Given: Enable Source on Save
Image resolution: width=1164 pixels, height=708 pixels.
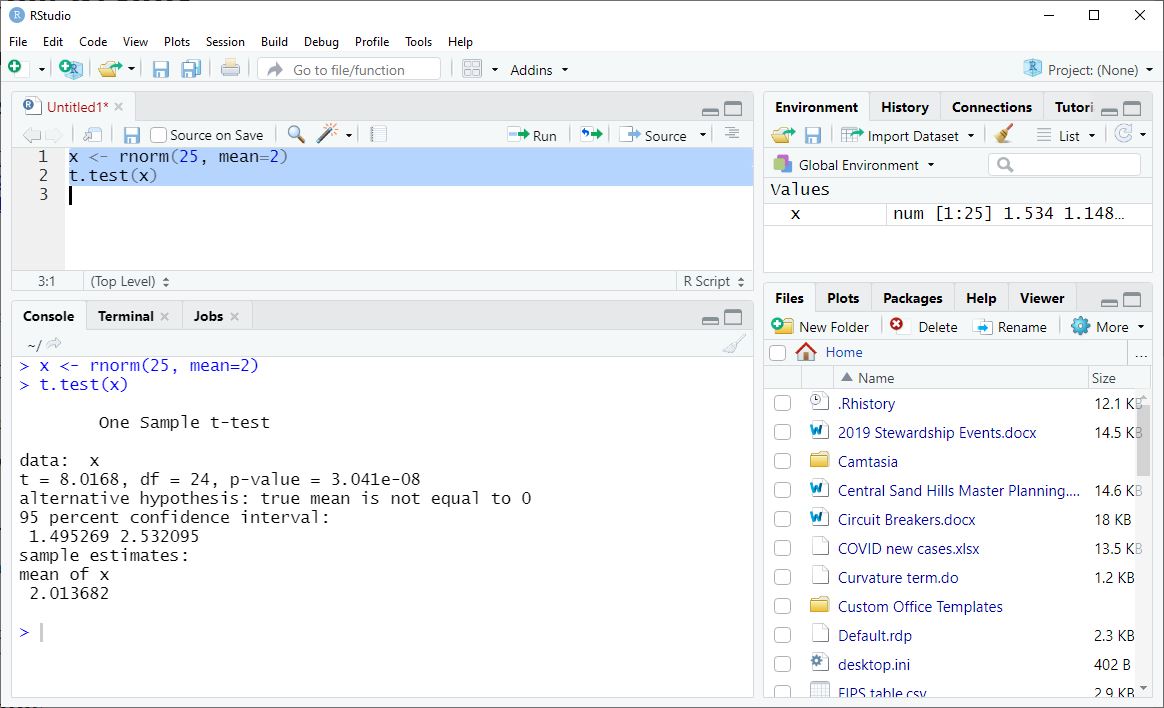Looking at the screenshot, I should pyautogui.click(x=157, y=134).
